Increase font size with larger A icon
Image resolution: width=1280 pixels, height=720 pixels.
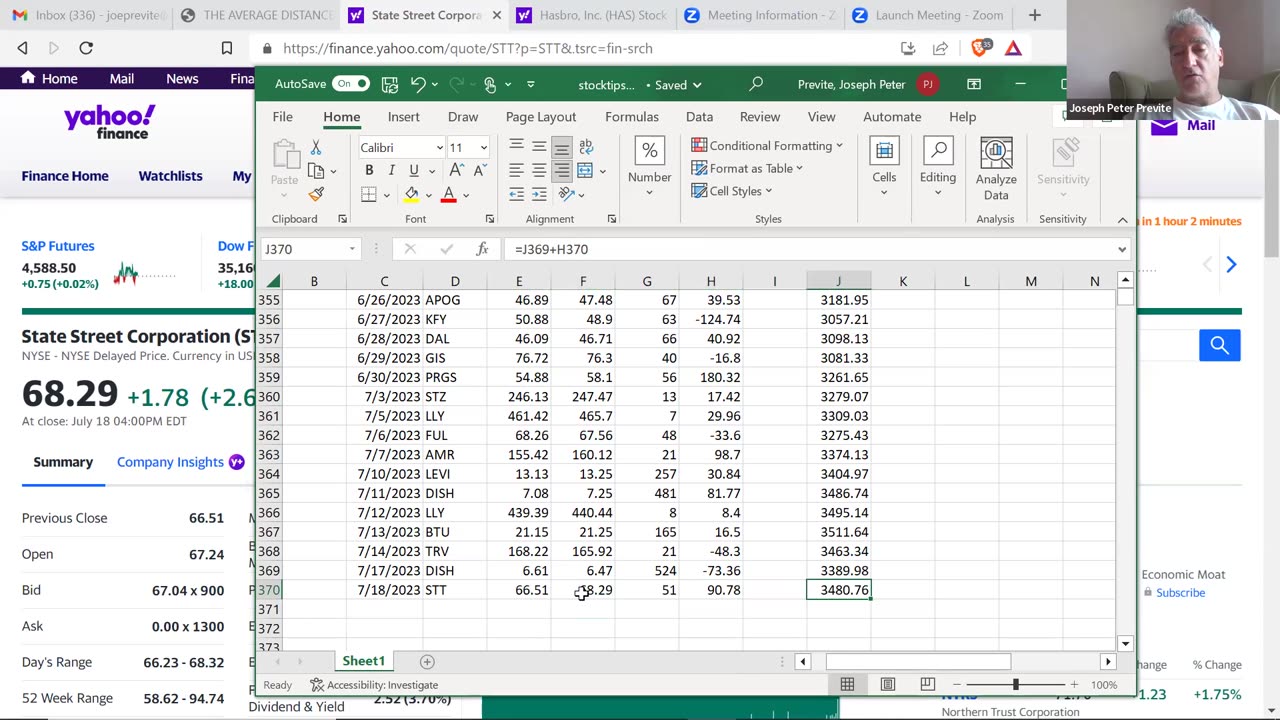pyautogui.click(x=456, y=170)
